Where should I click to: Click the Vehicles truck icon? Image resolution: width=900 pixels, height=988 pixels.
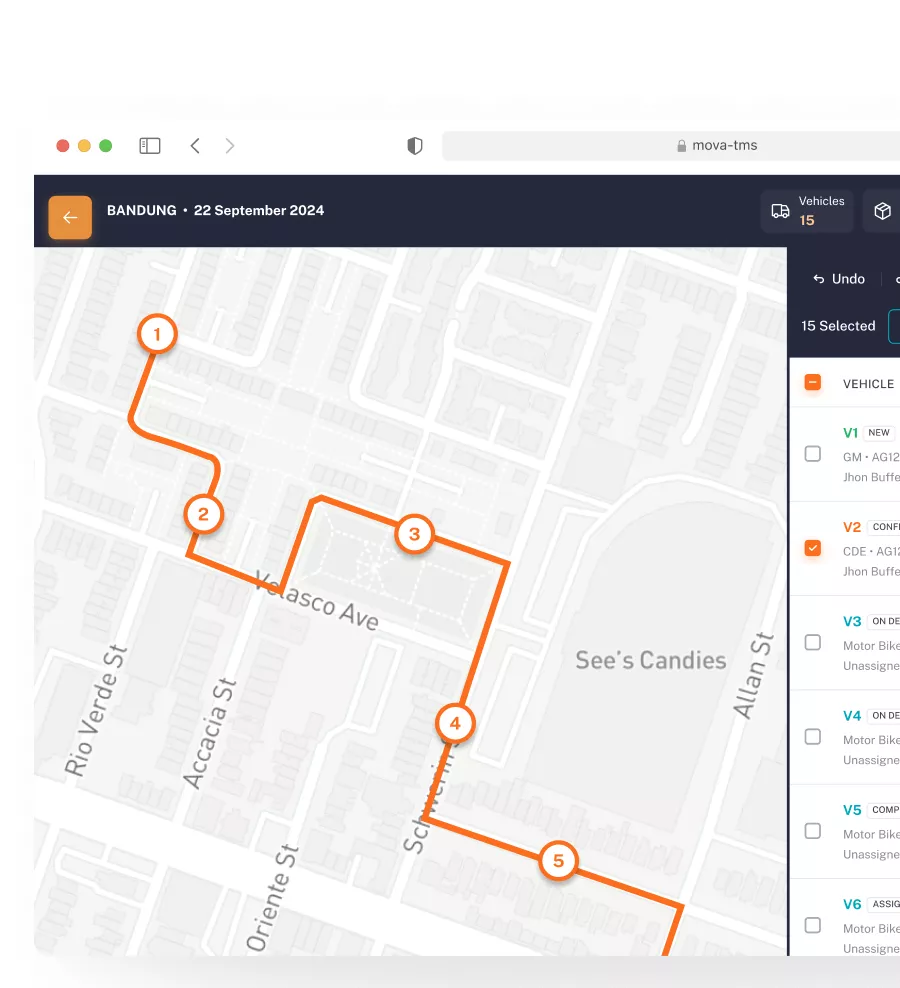[x=780, y=211]
